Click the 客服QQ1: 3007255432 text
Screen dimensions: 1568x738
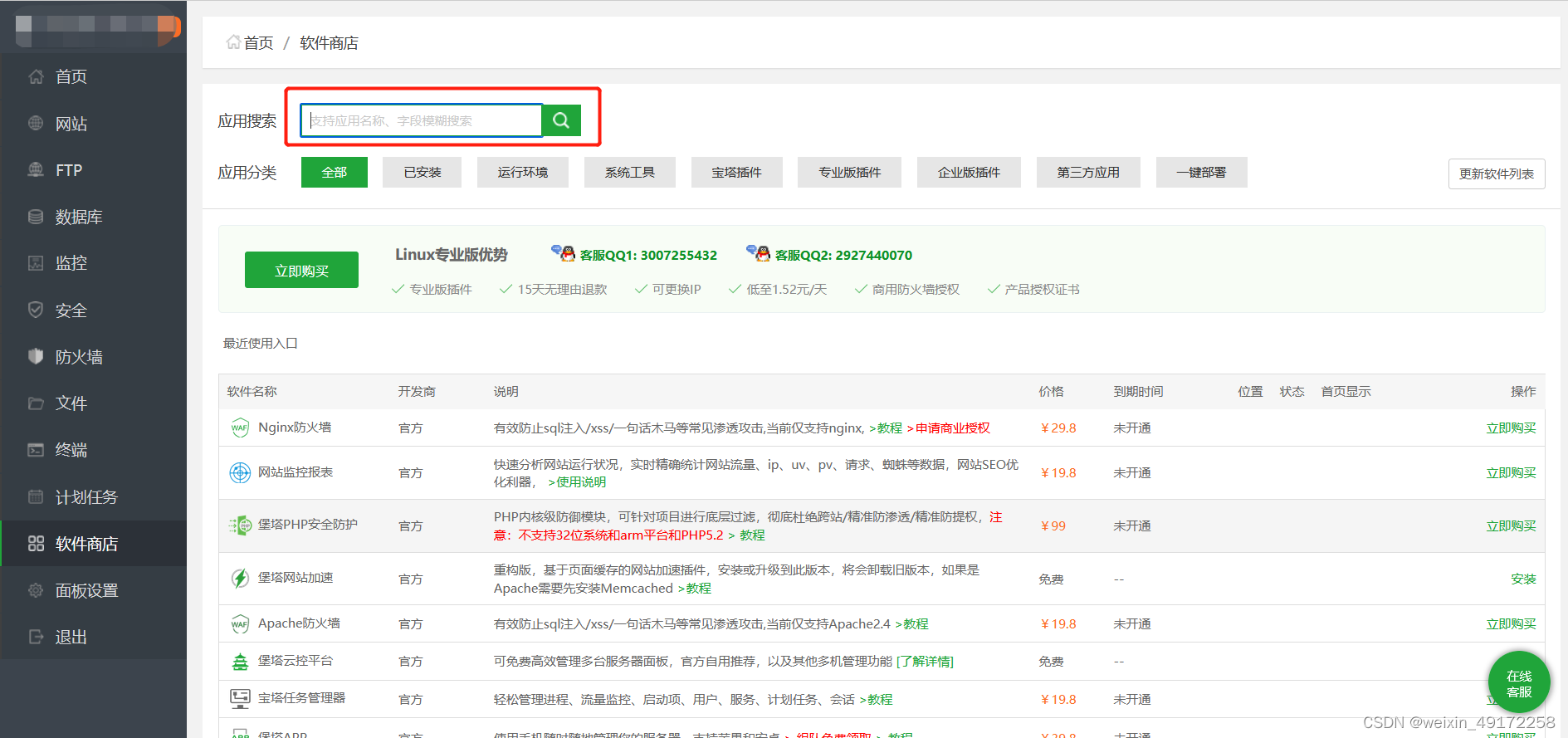point(648,256)
